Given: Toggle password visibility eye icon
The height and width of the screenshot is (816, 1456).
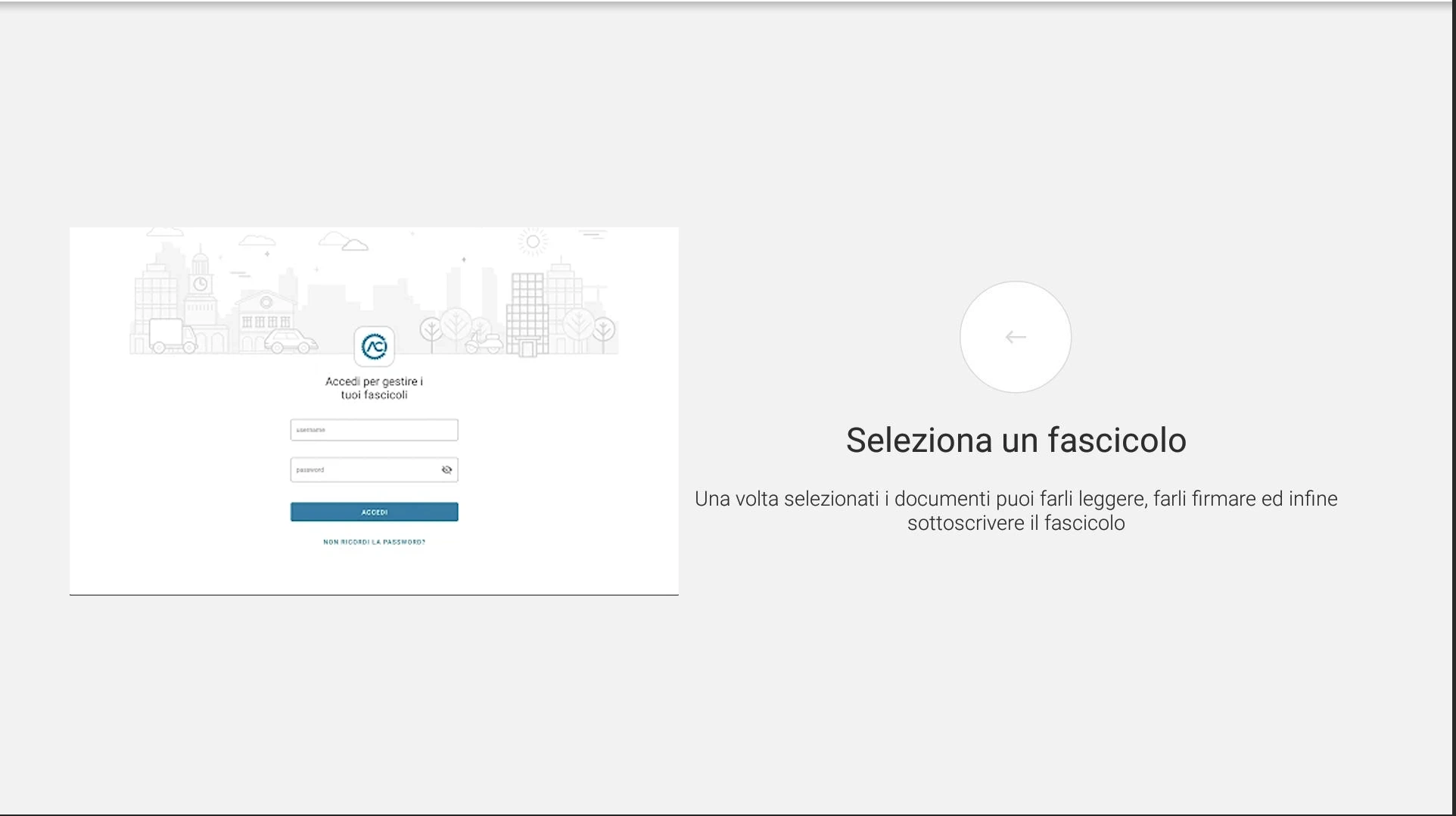Looking at the screenshot, I should coord(446,470).
